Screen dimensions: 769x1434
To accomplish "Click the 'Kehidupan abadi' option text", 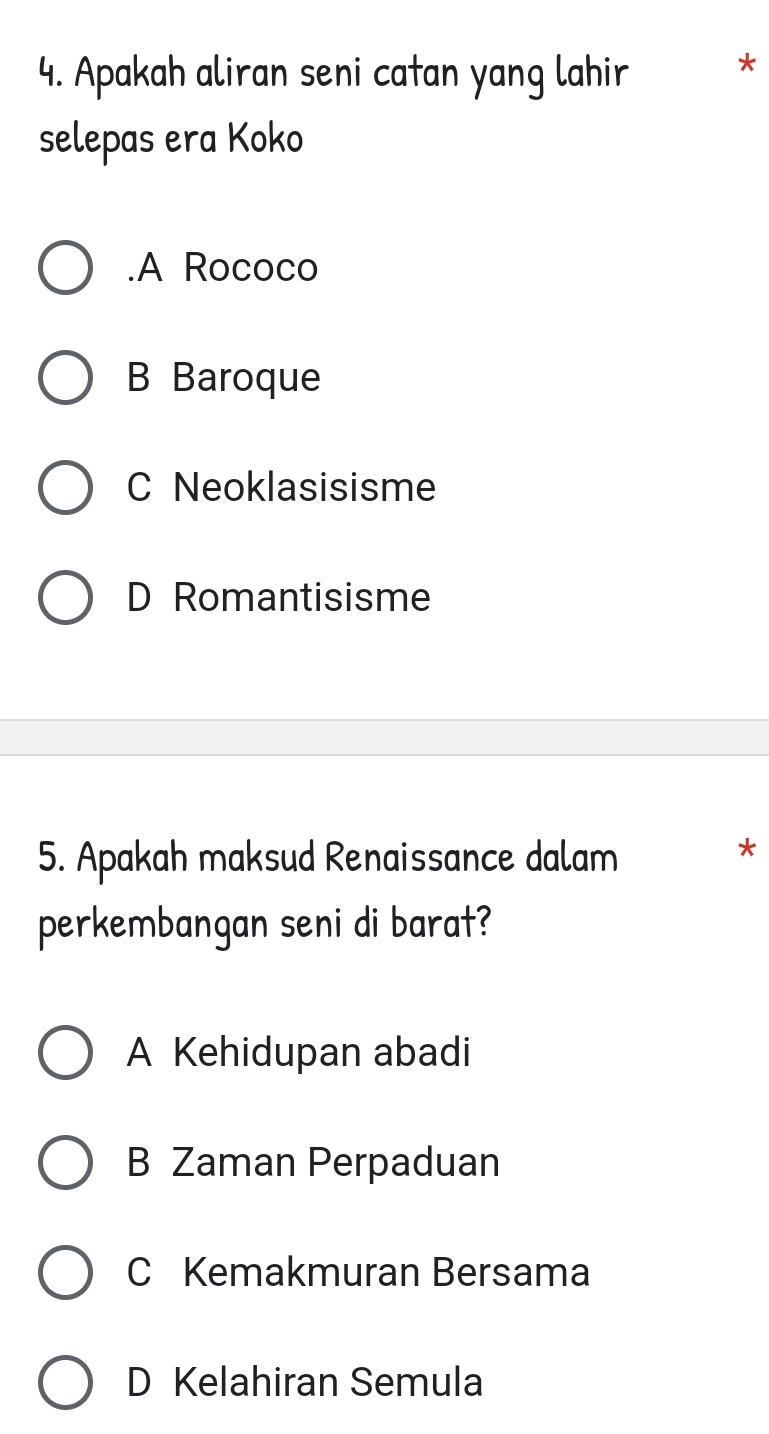I will 321,1052.
